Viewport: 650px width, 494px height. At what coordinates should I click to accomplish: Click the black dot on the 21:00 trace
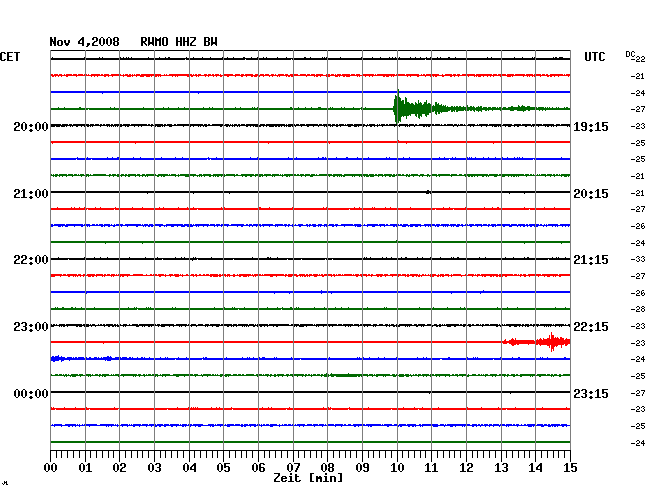pyautogui.click(x=428, y=192)
